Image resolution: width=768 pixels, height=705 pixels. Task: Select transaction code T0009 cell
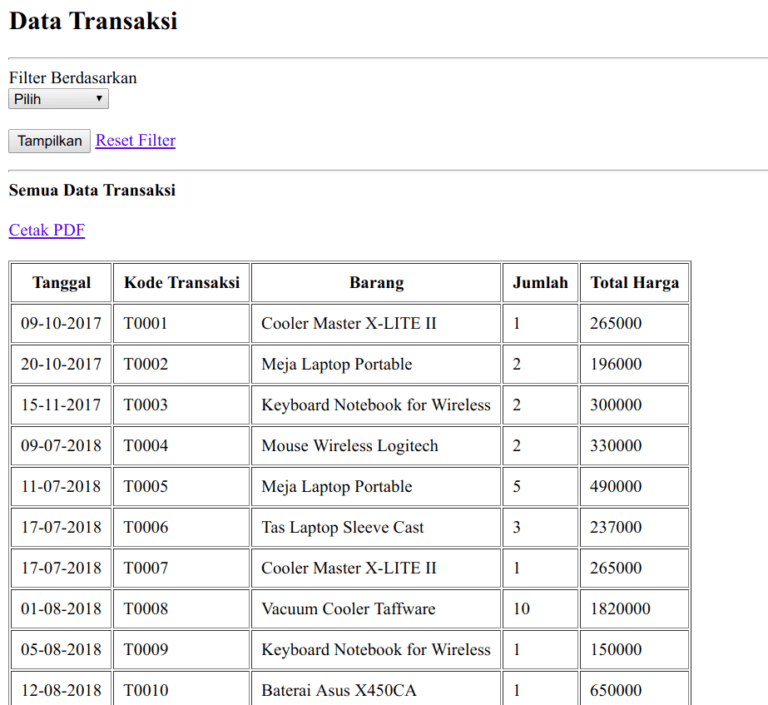click(x=181, y=649)
